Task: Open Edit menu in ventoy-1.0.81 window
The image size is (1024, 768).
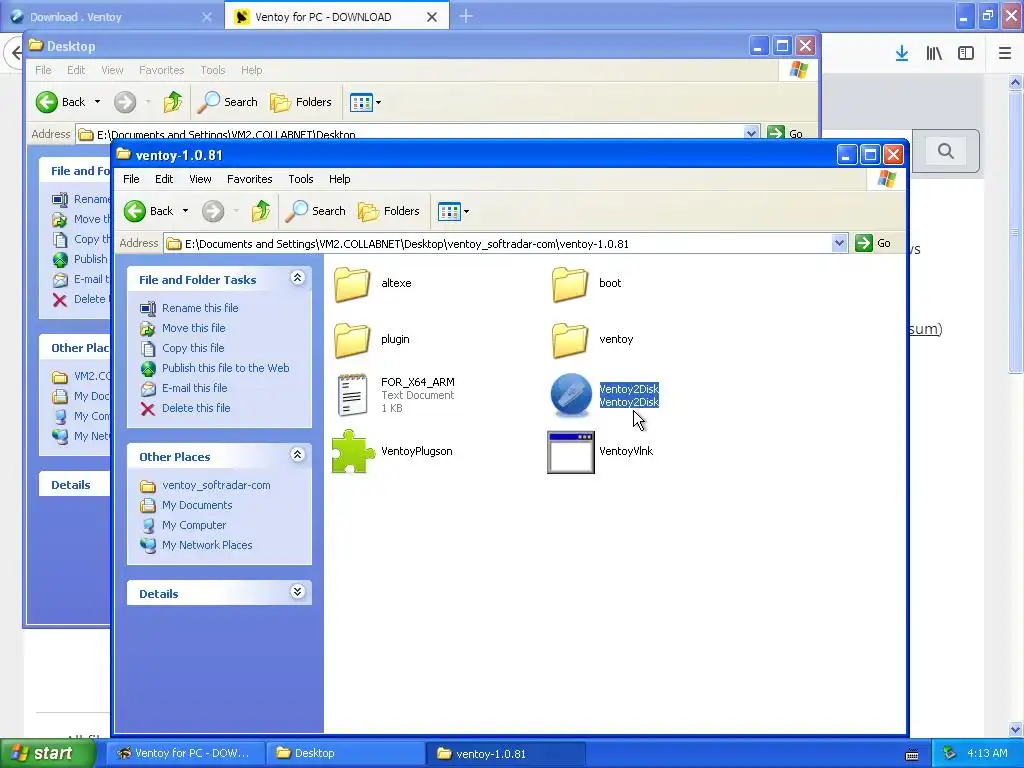Action: 164,179
